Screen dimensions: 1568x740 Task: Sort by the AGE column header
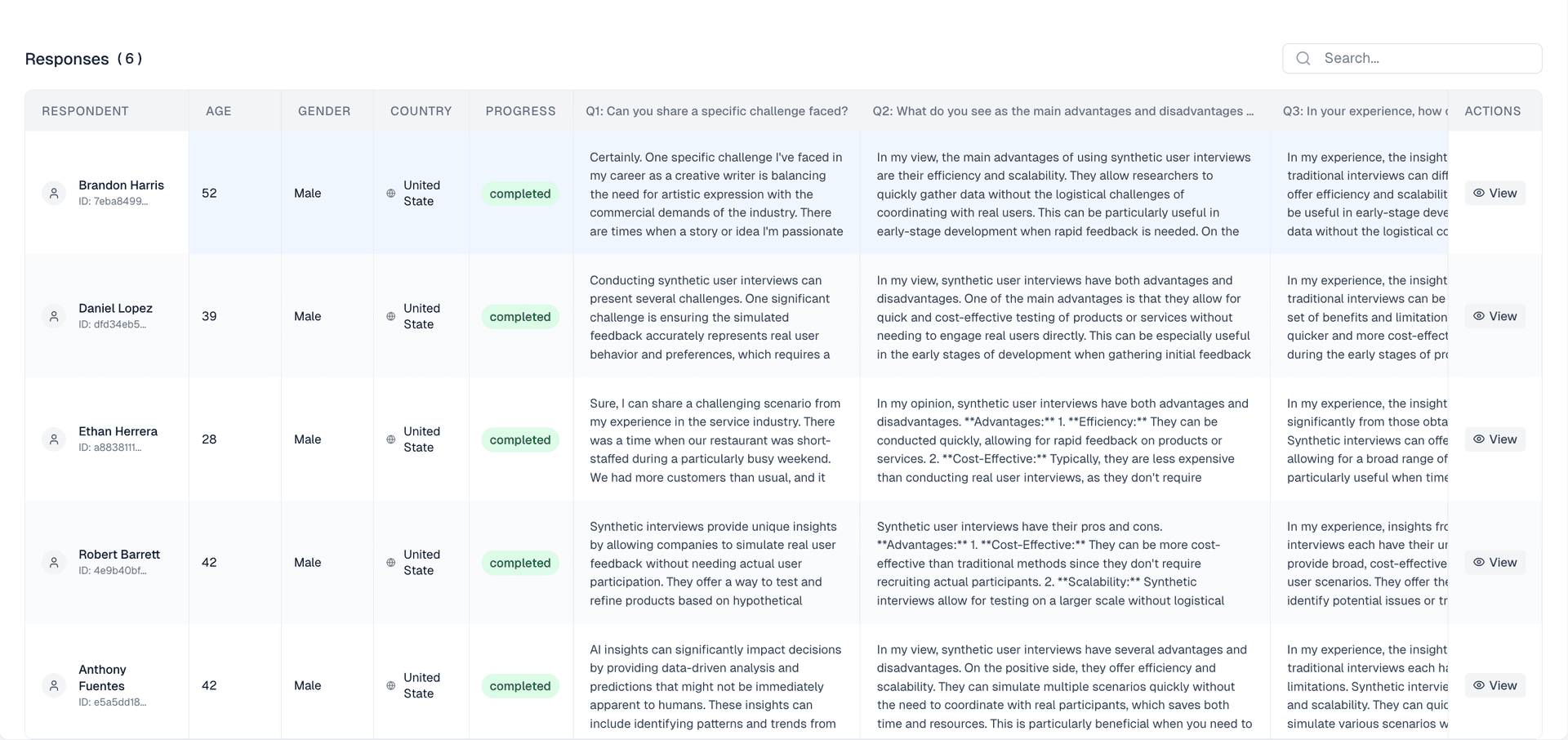click(218, 110)
